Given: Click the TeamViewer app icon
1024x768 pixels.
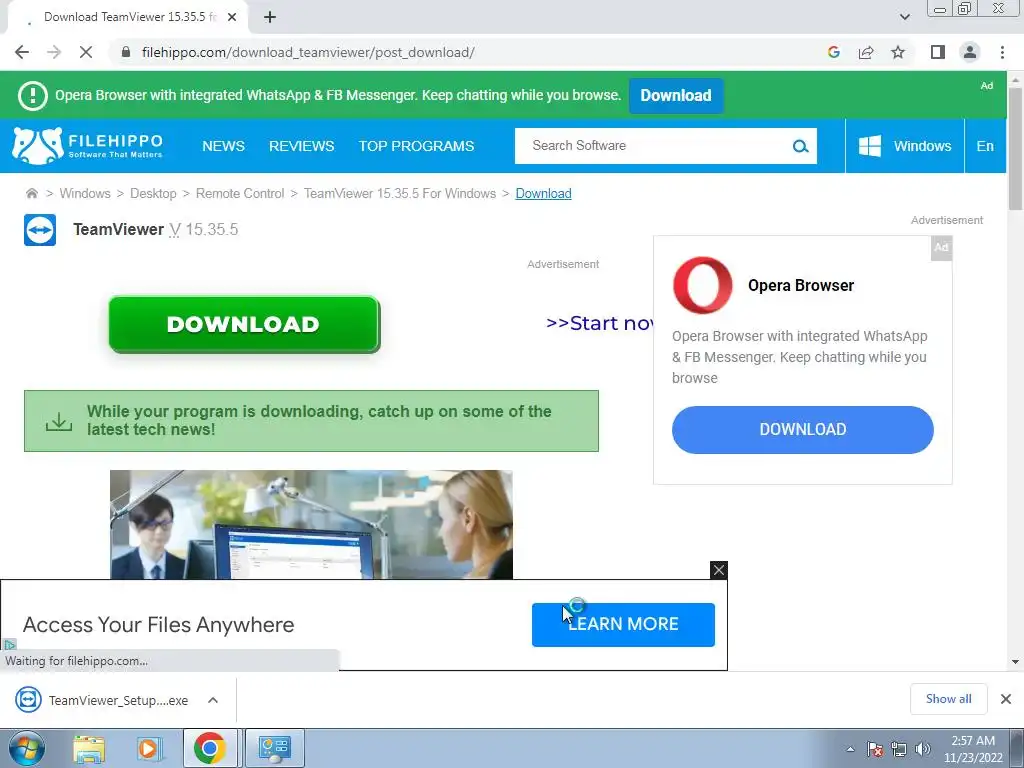Looking at the screenshot, I should 40,230.
